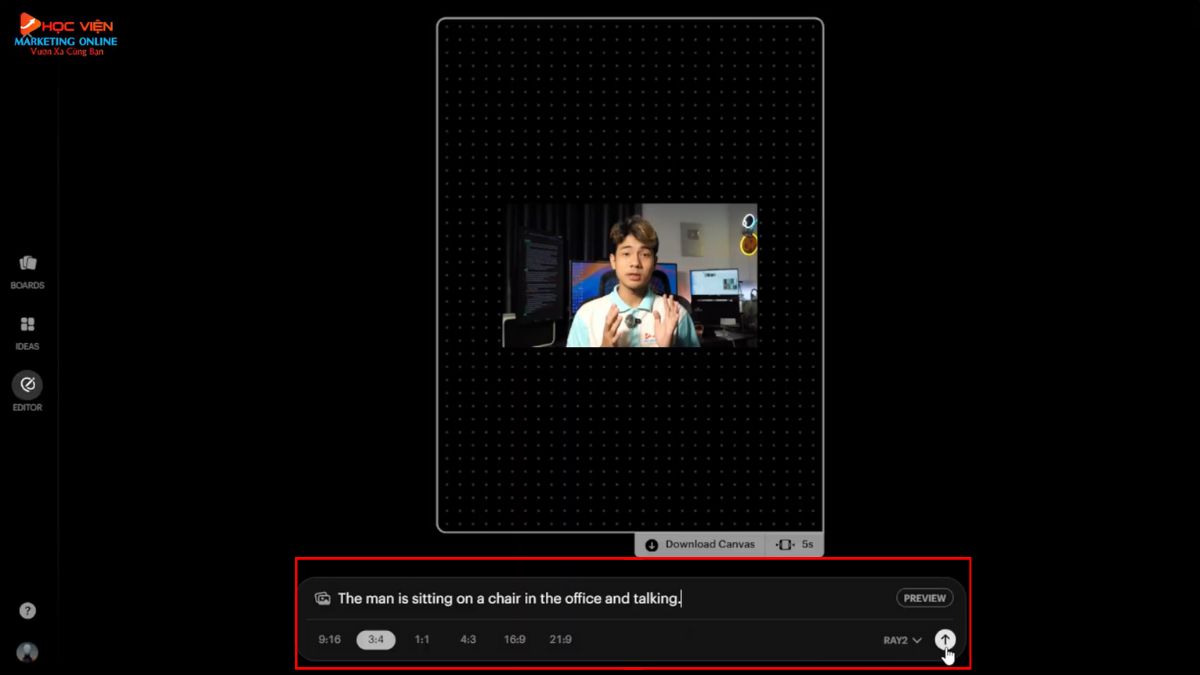The height and width of the screenshot is (675, 1200).
Task: Select the 9:16 aspect ratio
Action: tap(330, 639)
